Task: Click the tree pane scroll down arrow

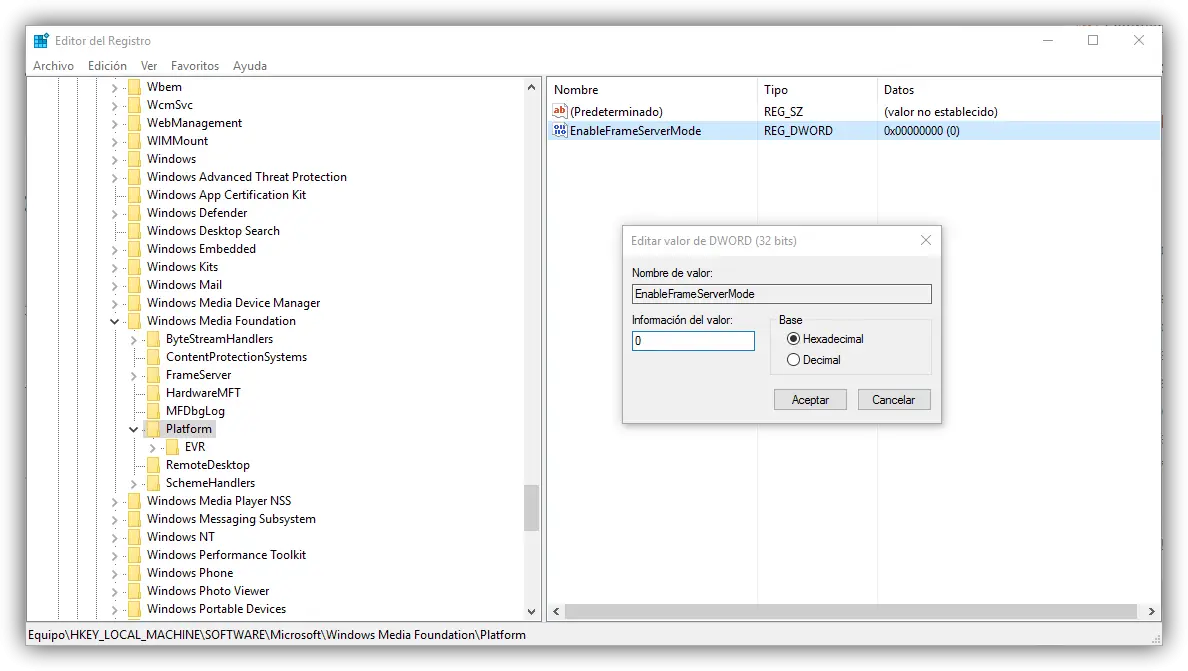Action: pyautogui.click(x=531, y=611)
